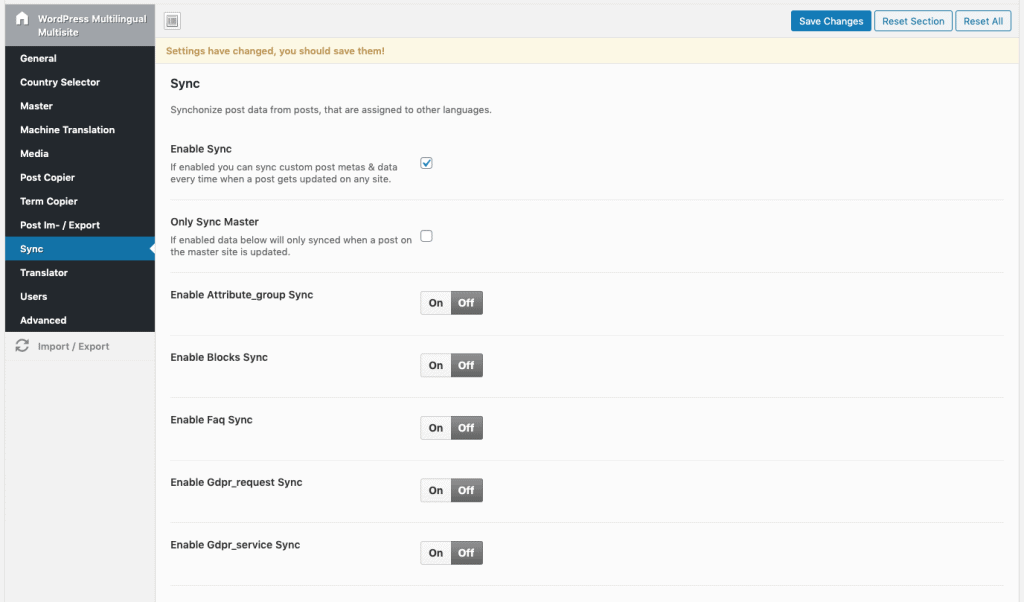
Task: Switch Blocks Sync to Off
Action: [466, 366]
